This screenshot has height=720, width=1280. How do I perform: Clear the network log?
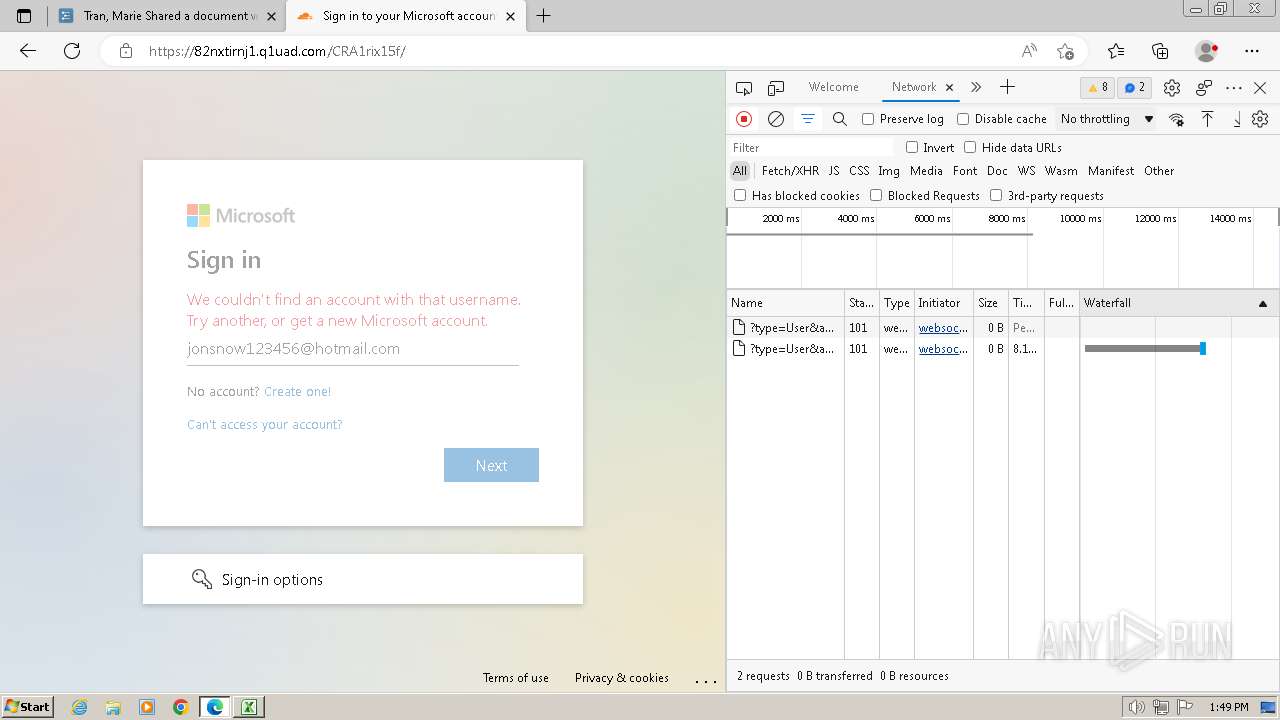pyautogui.click(x=776, y=119)
